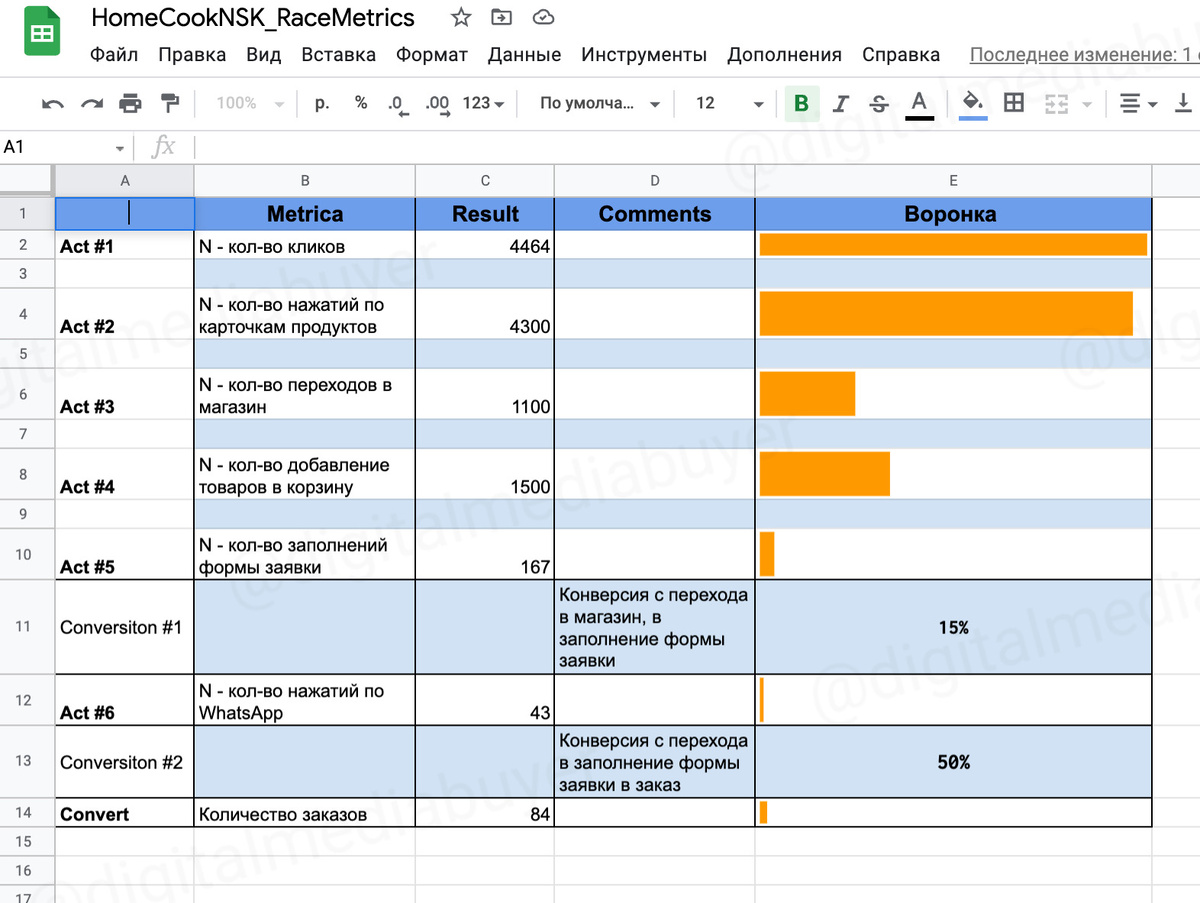1200x903 pixels.
Task: Select the Metrica header cell
Action: pos(305,214)
